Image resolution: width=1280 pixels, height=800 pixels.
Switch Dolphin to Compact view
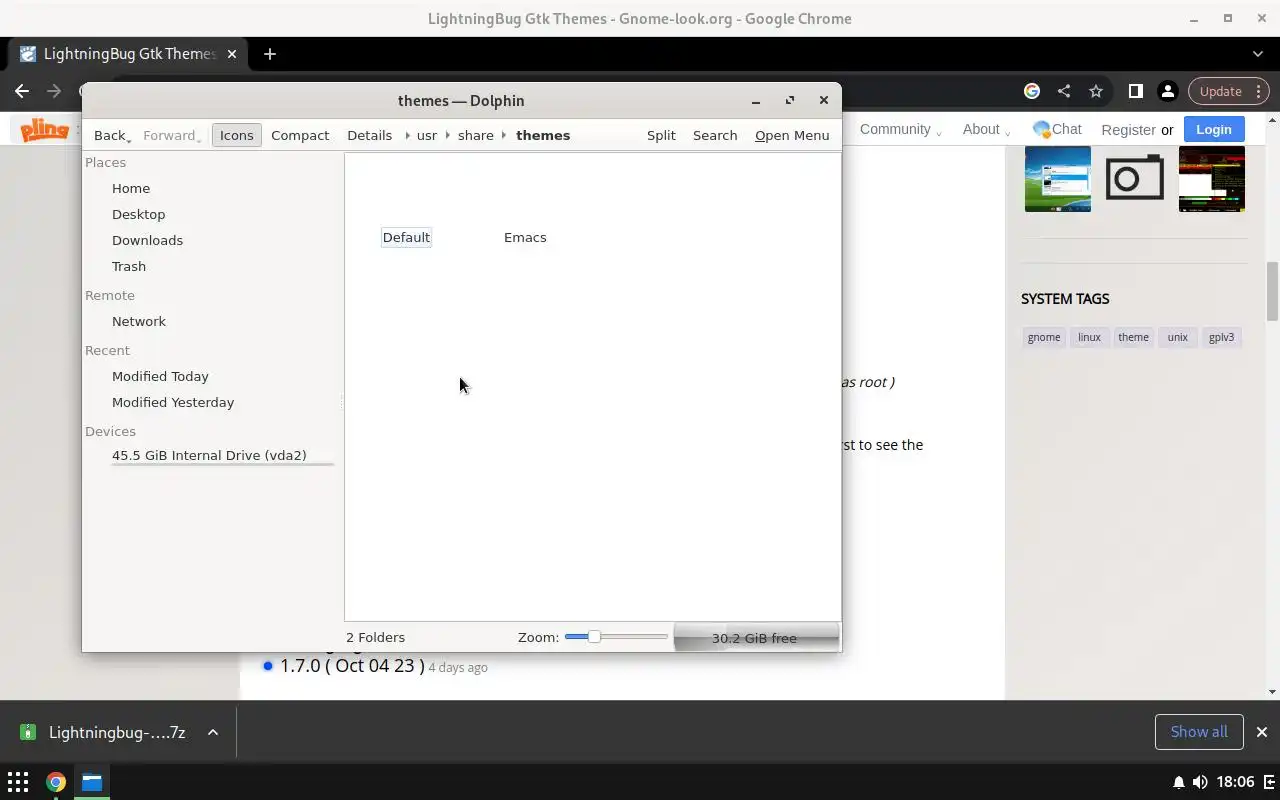[x=300, y=135]
